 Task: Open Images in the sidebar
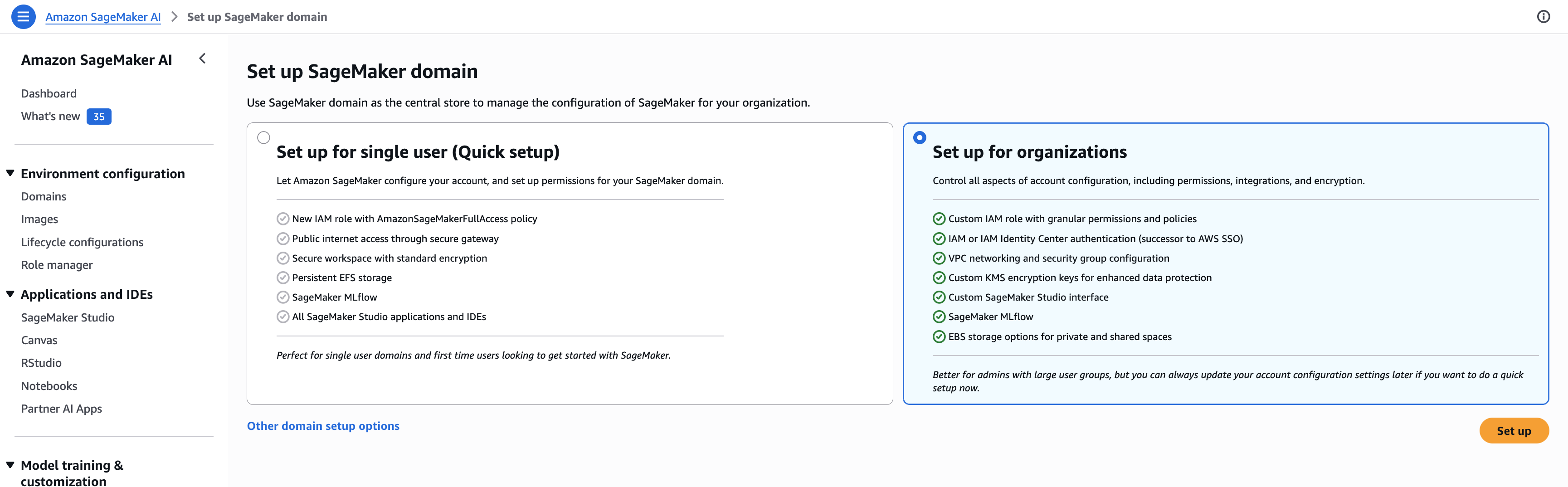[x=39, y=219]
